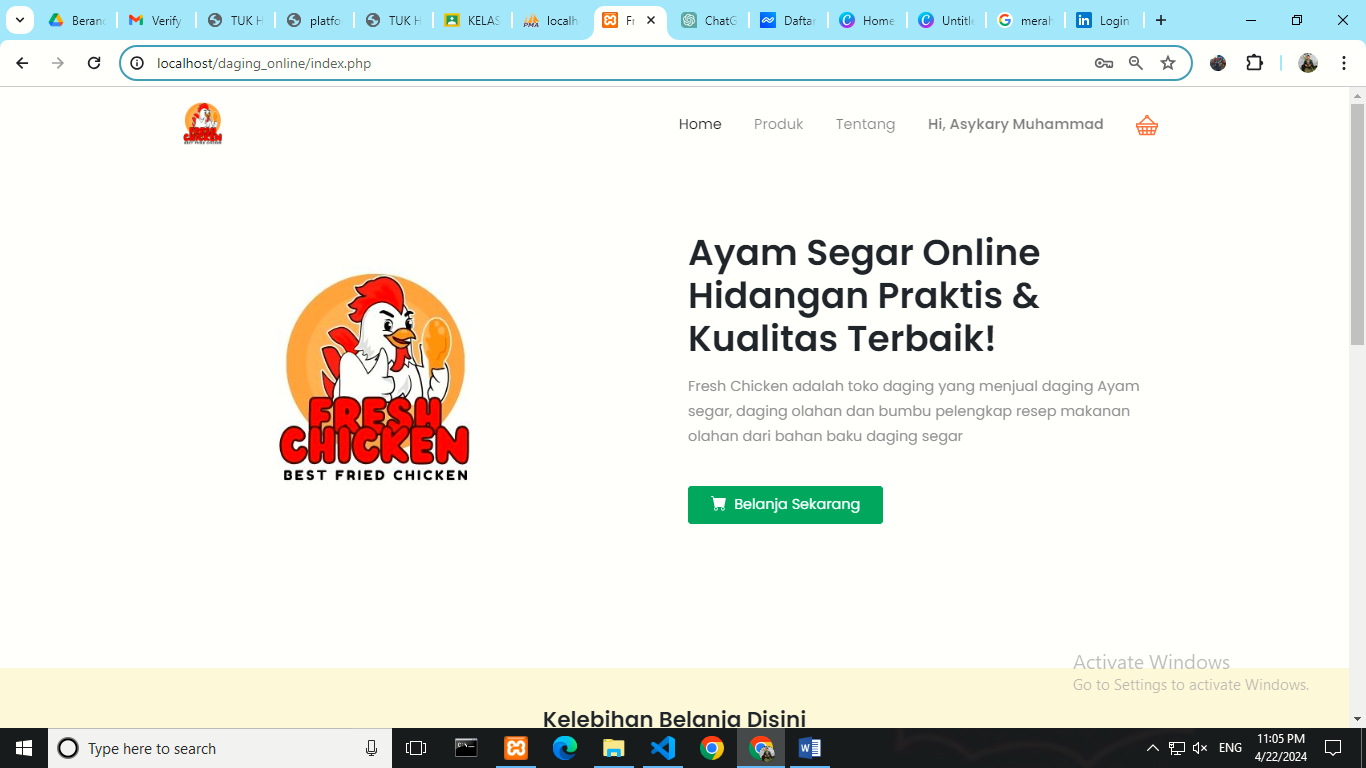Screen dimensions: 1366x768
Task: Open the browser Extensions puzzle icon
Action: click(x=1254, y=63)
